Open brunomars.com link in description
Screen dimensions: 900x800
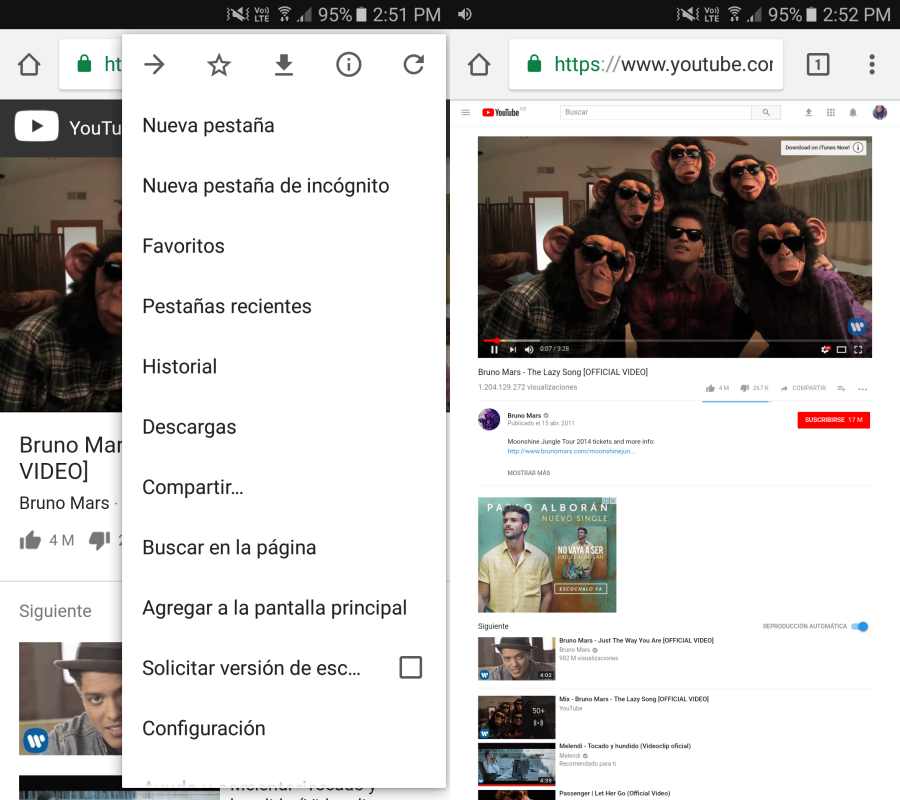point(571,452)
